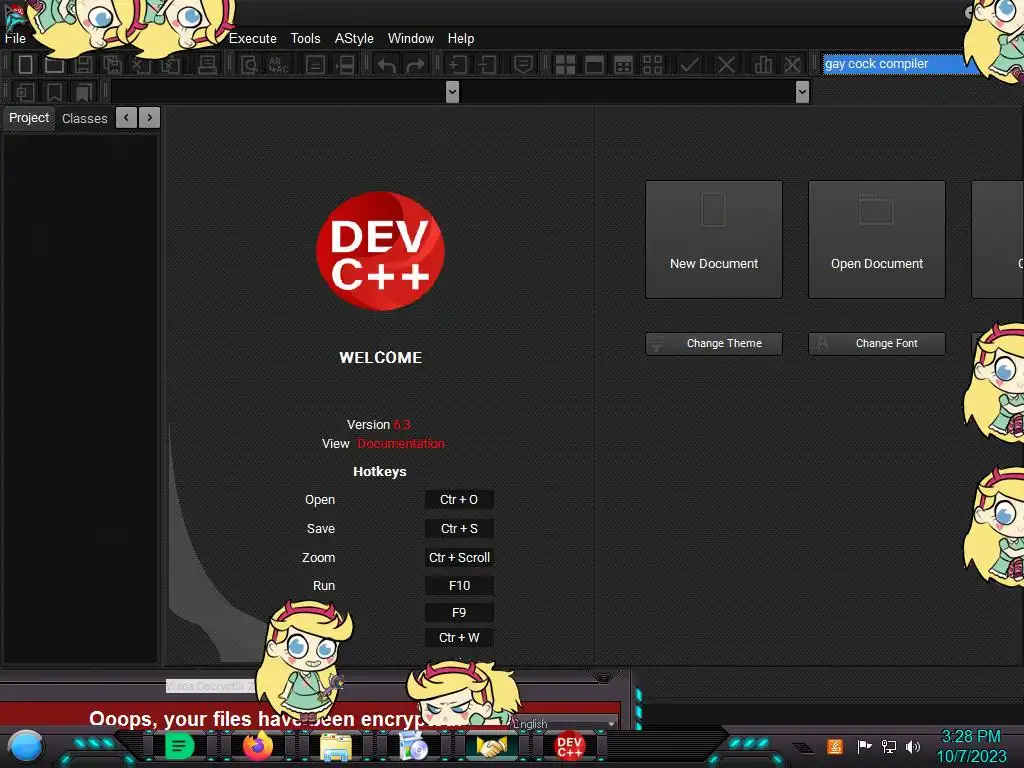The width and height of the screenshot is (1024, 768).
Task: Click the Ctr + O hotkey box
Action: (x=459, y=500)
